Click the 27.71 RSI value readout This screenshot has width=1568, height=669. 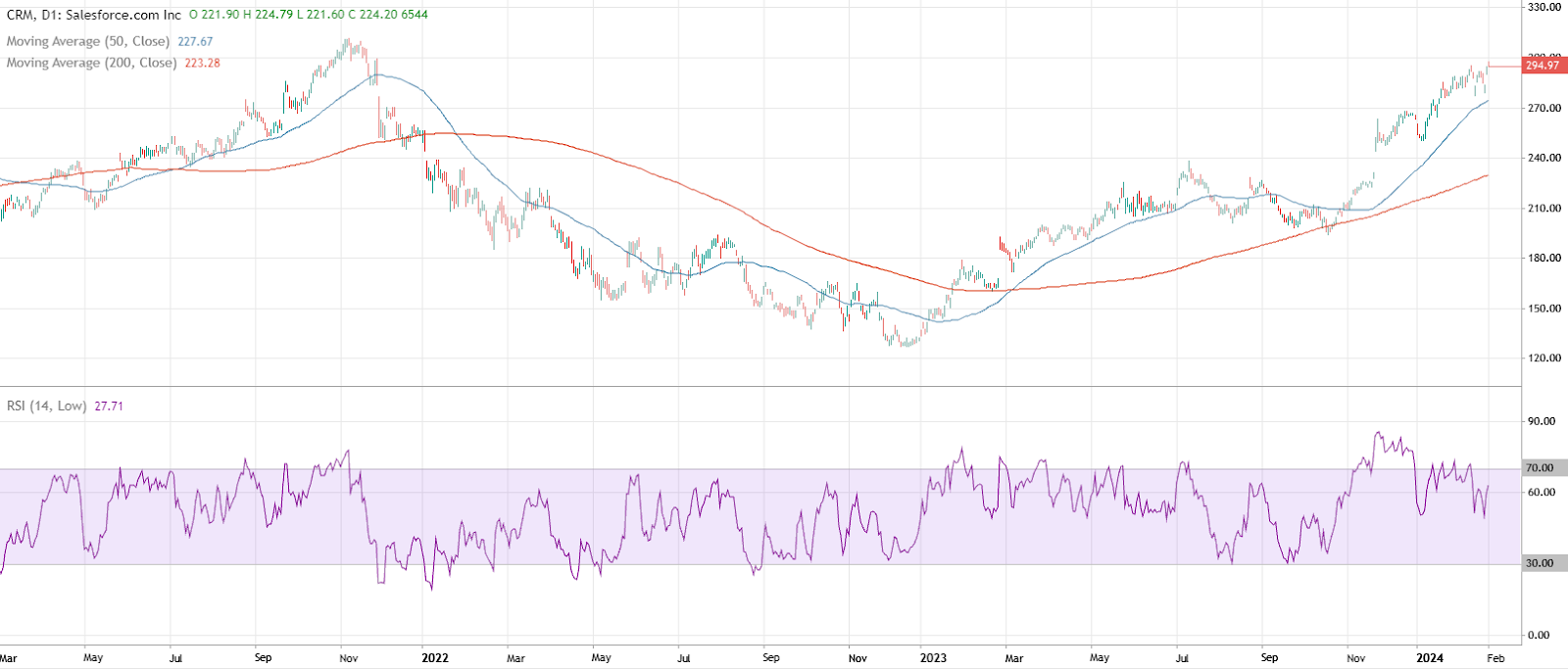point(109,406)
